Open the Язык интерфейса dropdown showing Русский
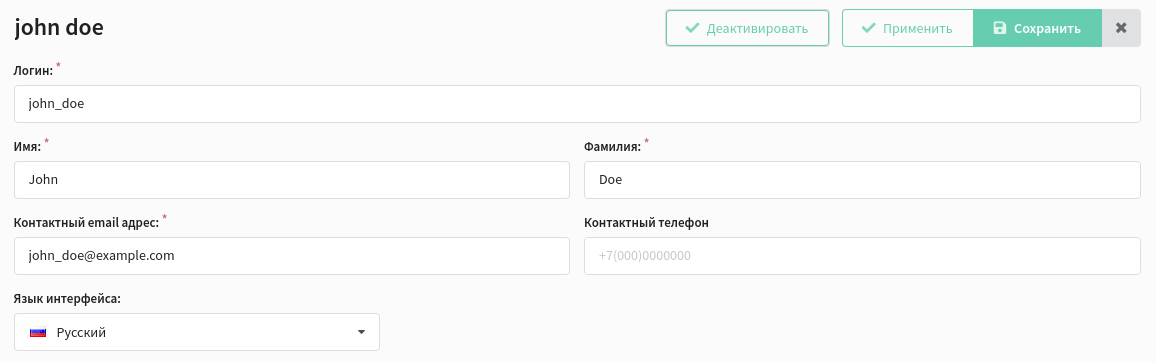Screen dimensions: 1156x362 (197, 332)
